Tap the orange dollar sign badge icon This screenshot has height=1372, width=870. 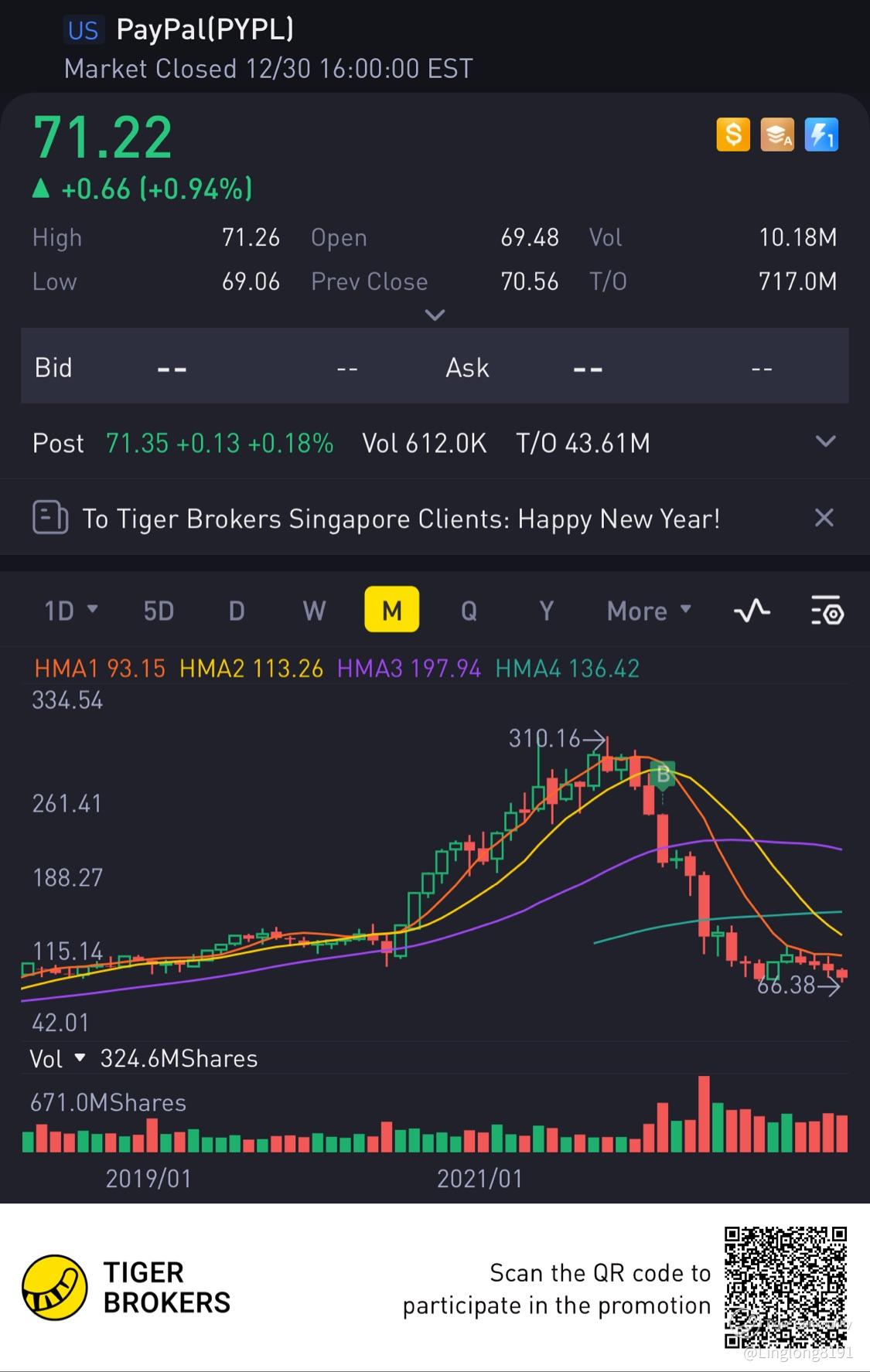pyautogui.click(x=733, y=135)
